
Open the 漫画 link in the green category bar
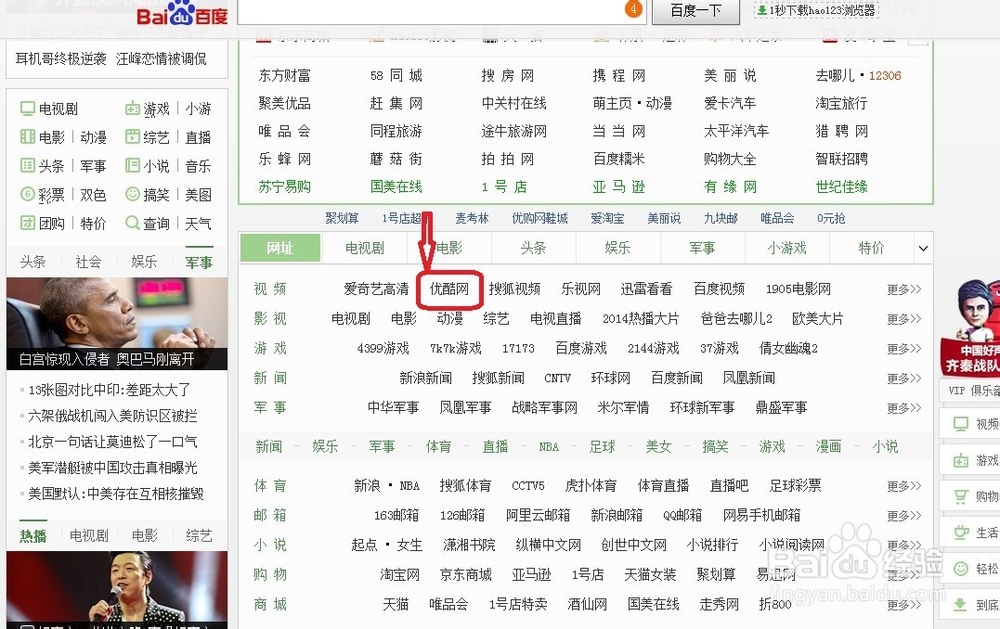pos(828,447)
